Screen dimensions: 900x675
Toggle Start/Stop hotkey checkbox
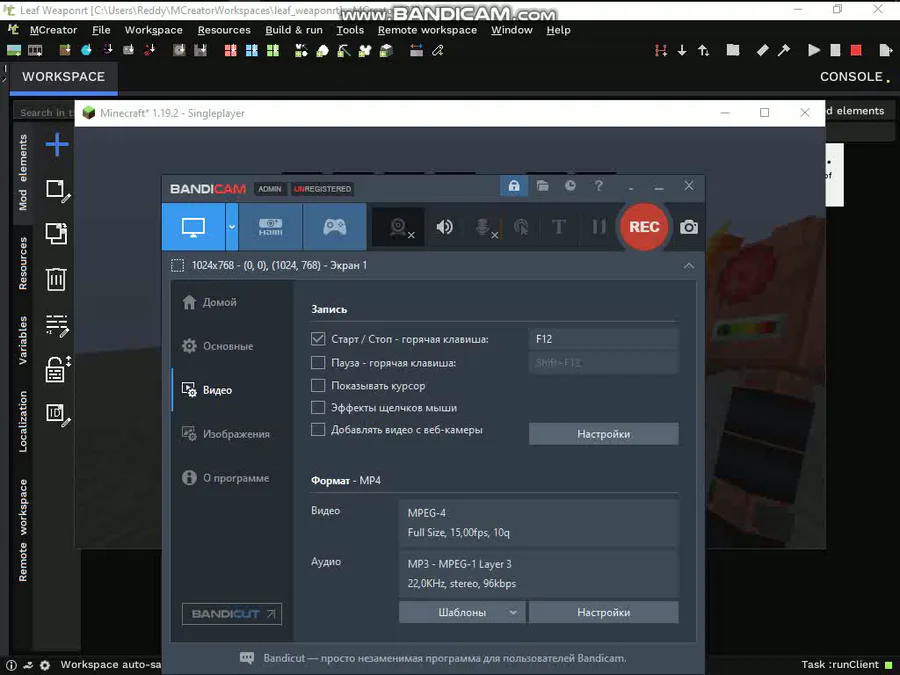[318, 339]
